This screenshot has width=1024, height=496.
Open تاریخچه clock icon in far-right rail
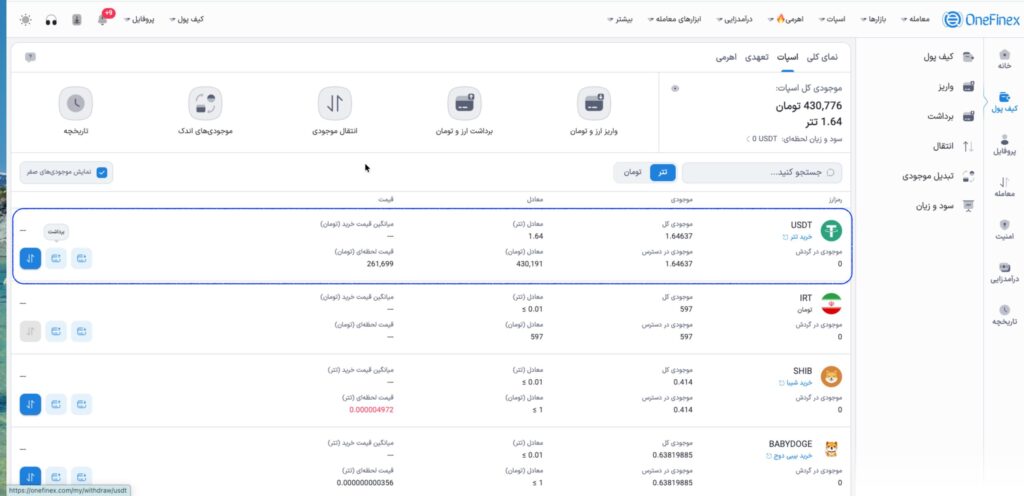(1004, 316)
